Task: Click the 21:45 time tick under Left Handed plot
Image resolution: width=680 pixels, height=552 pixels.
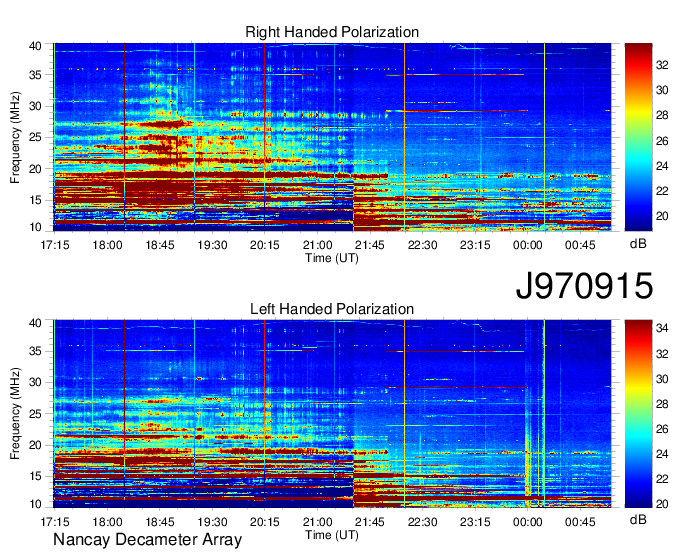Action: click(x=370, y=522)
